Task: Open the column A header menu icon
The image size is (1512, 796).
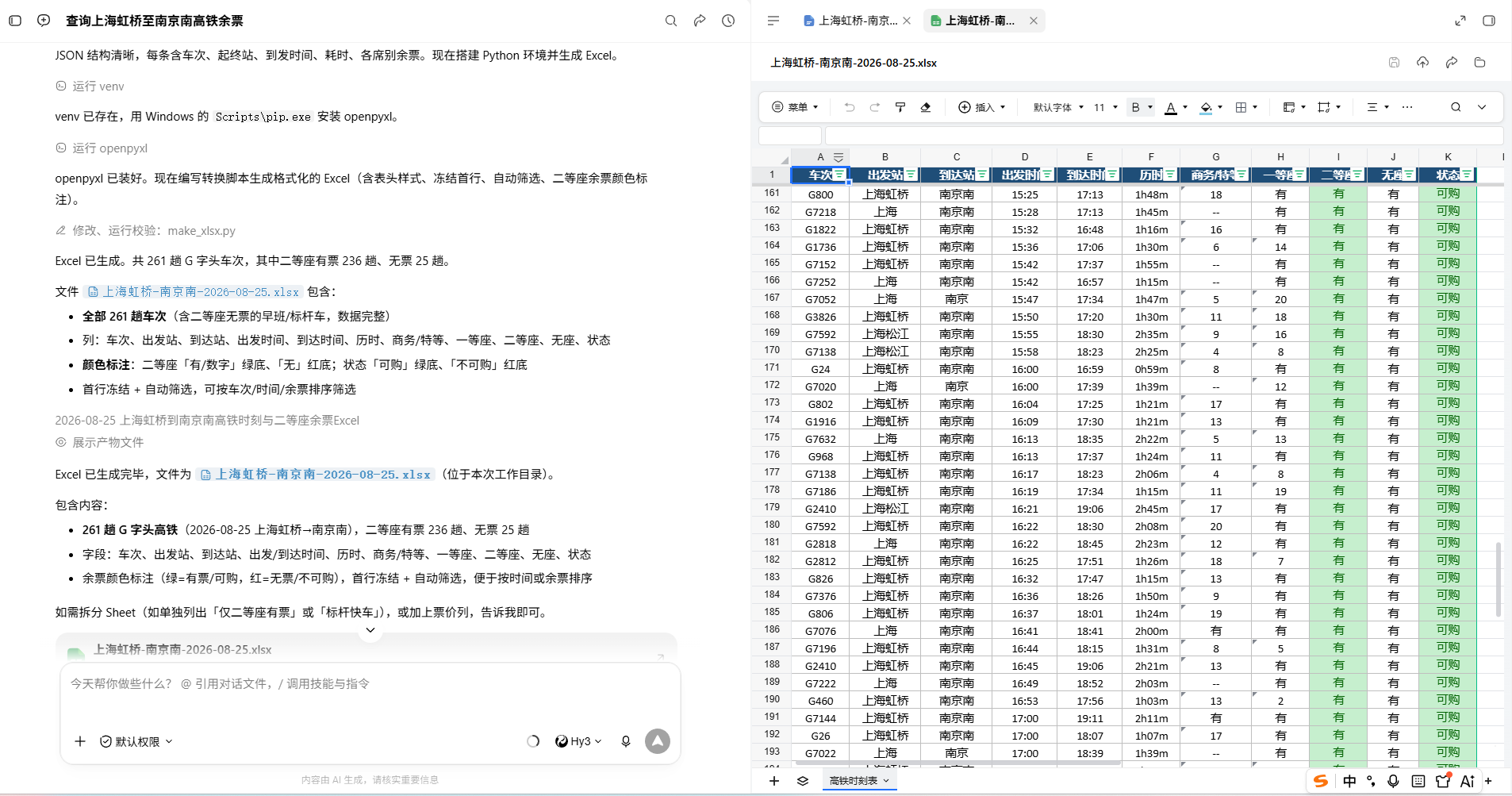Action: pos(839,157)
